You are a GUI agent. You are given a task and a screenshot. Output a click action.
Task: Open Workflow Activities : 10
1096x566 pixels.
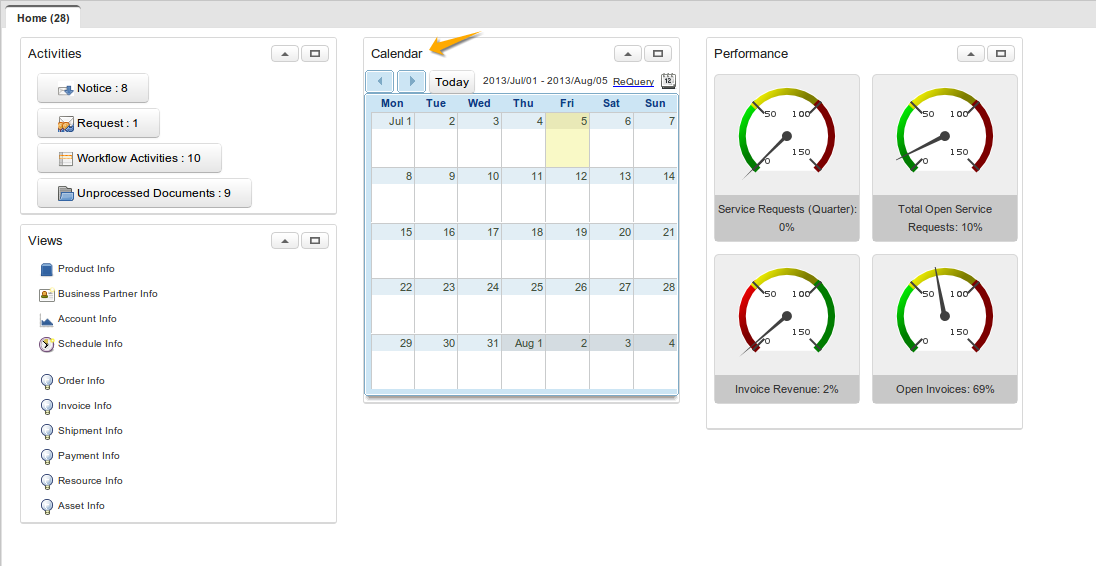(x=129, y=158)
